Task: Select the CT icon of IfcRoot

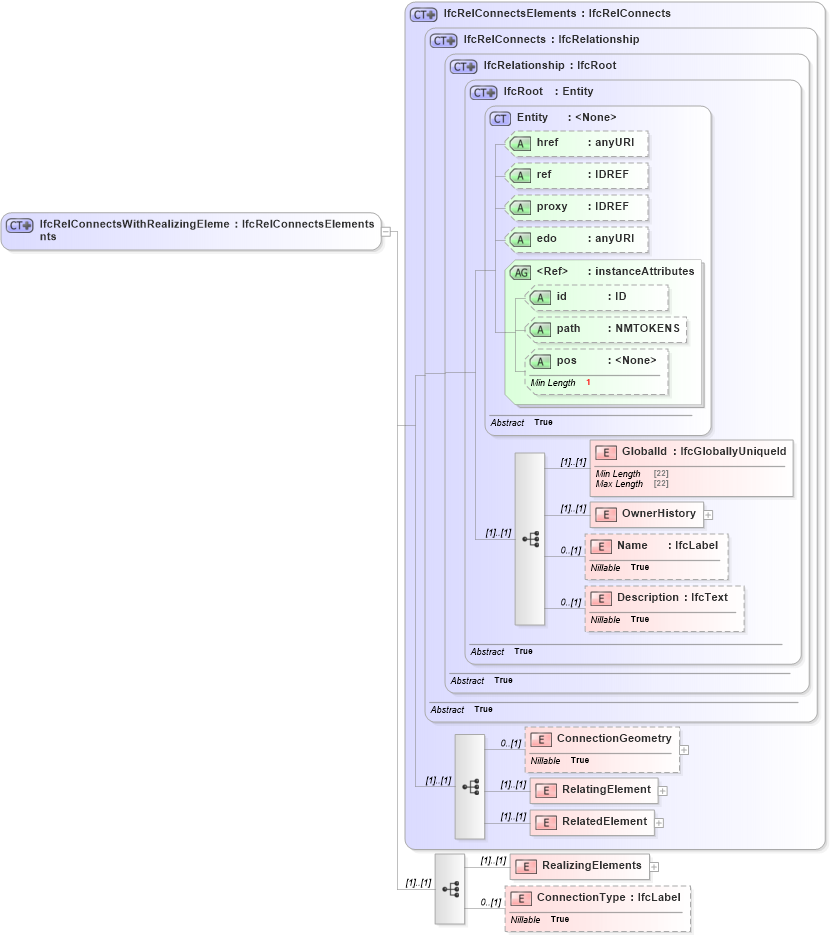Action: 482,91
